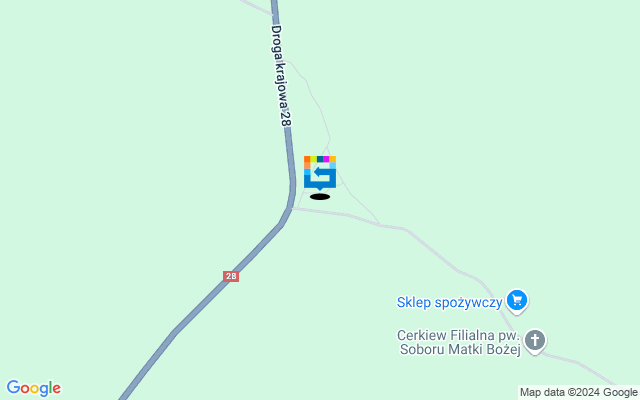The image size is (640, 400).
Task: Click the Map data ©2024 Google attribution
Action: (578, 393)
